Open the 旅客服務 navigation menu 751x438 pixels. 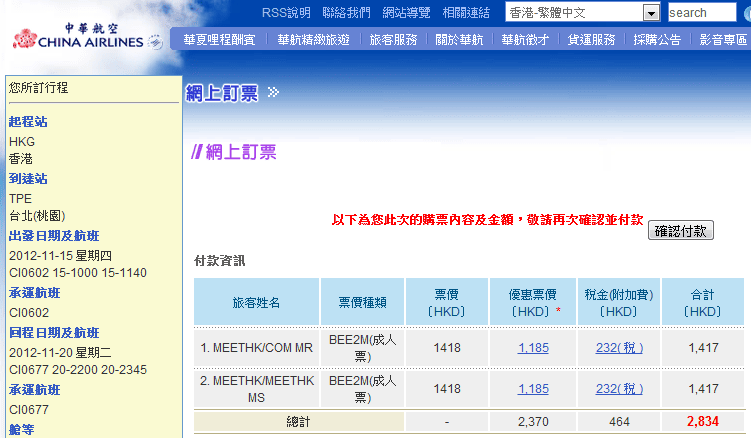[x=393, y=40]
